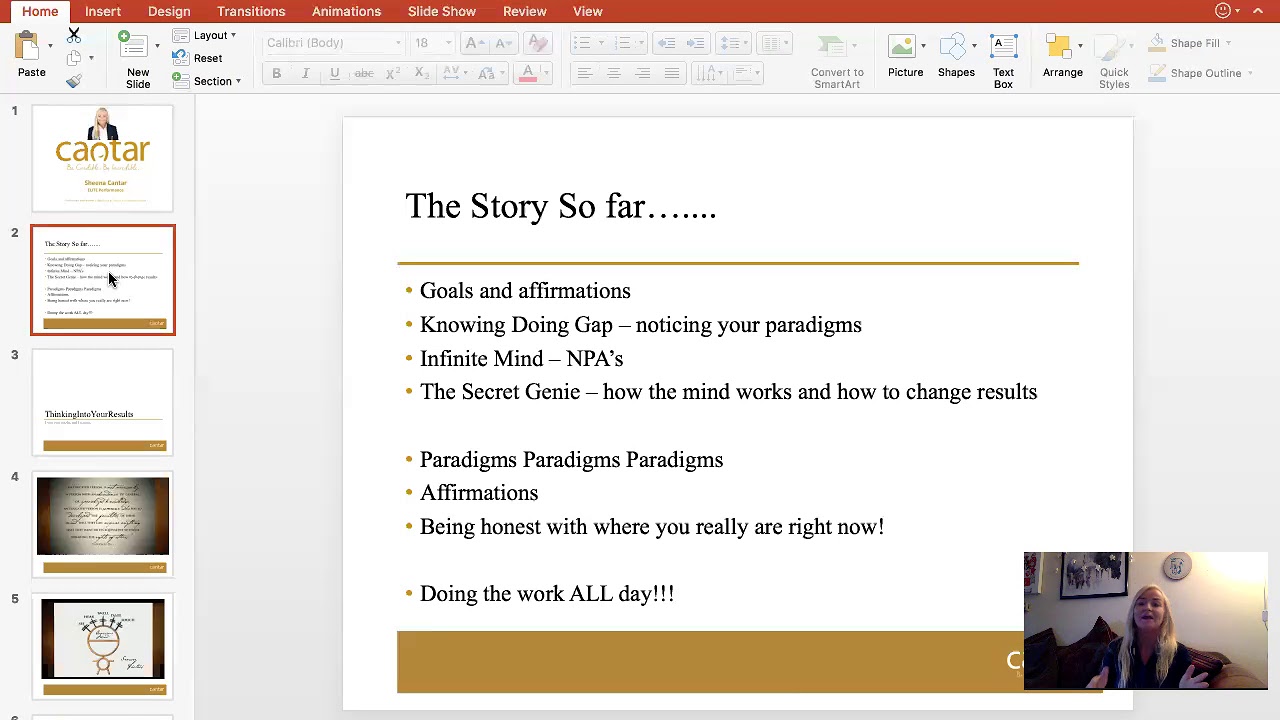Click the Decrease Indent icon

coord(667,43)
